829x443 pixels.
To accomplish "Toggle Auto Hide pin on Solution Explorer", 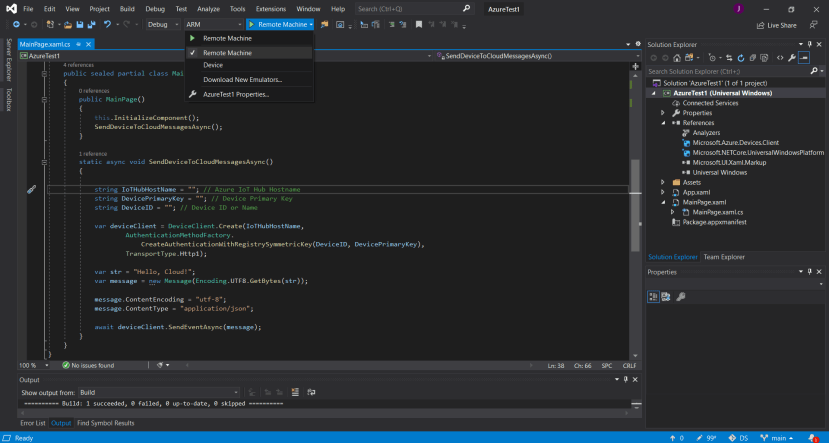I will tap(810, 44).
